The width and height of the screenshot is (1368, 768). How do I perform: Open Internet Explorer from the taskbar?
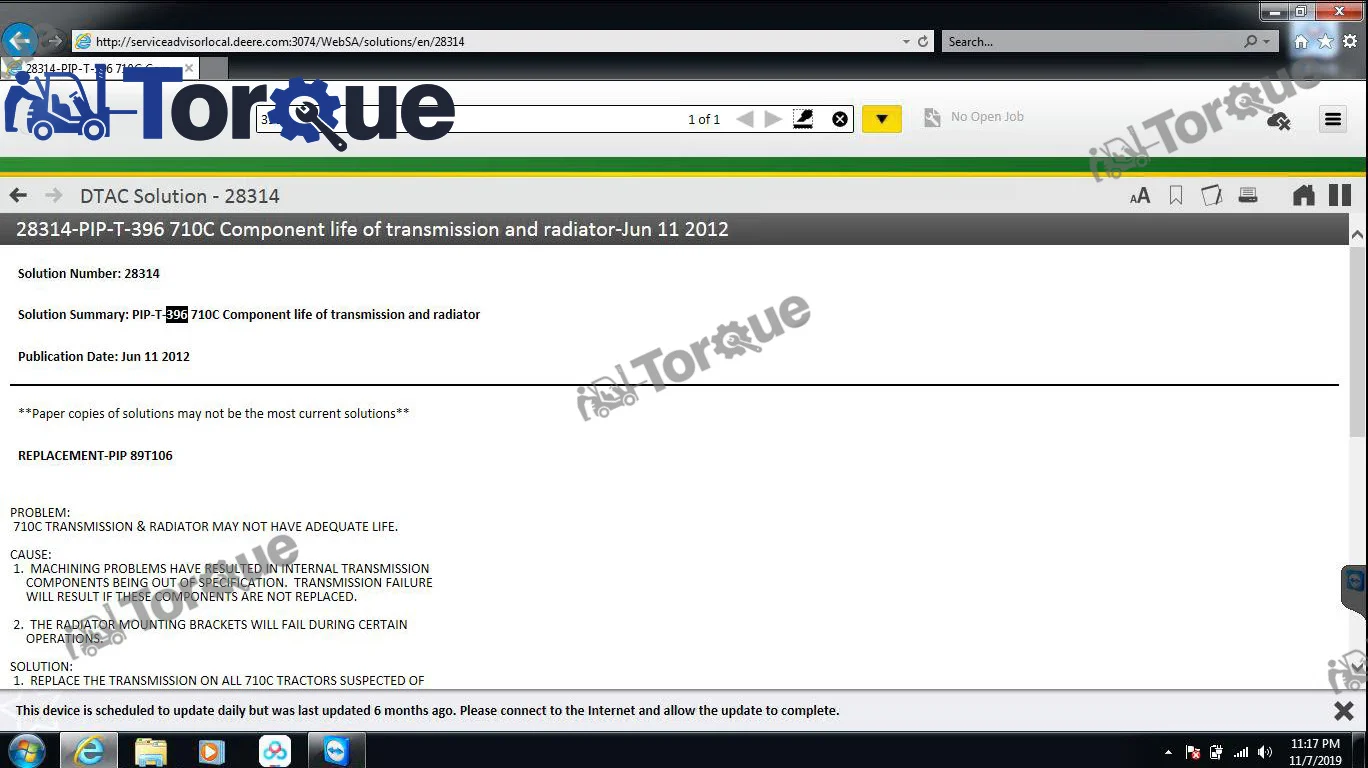(89, 751)
